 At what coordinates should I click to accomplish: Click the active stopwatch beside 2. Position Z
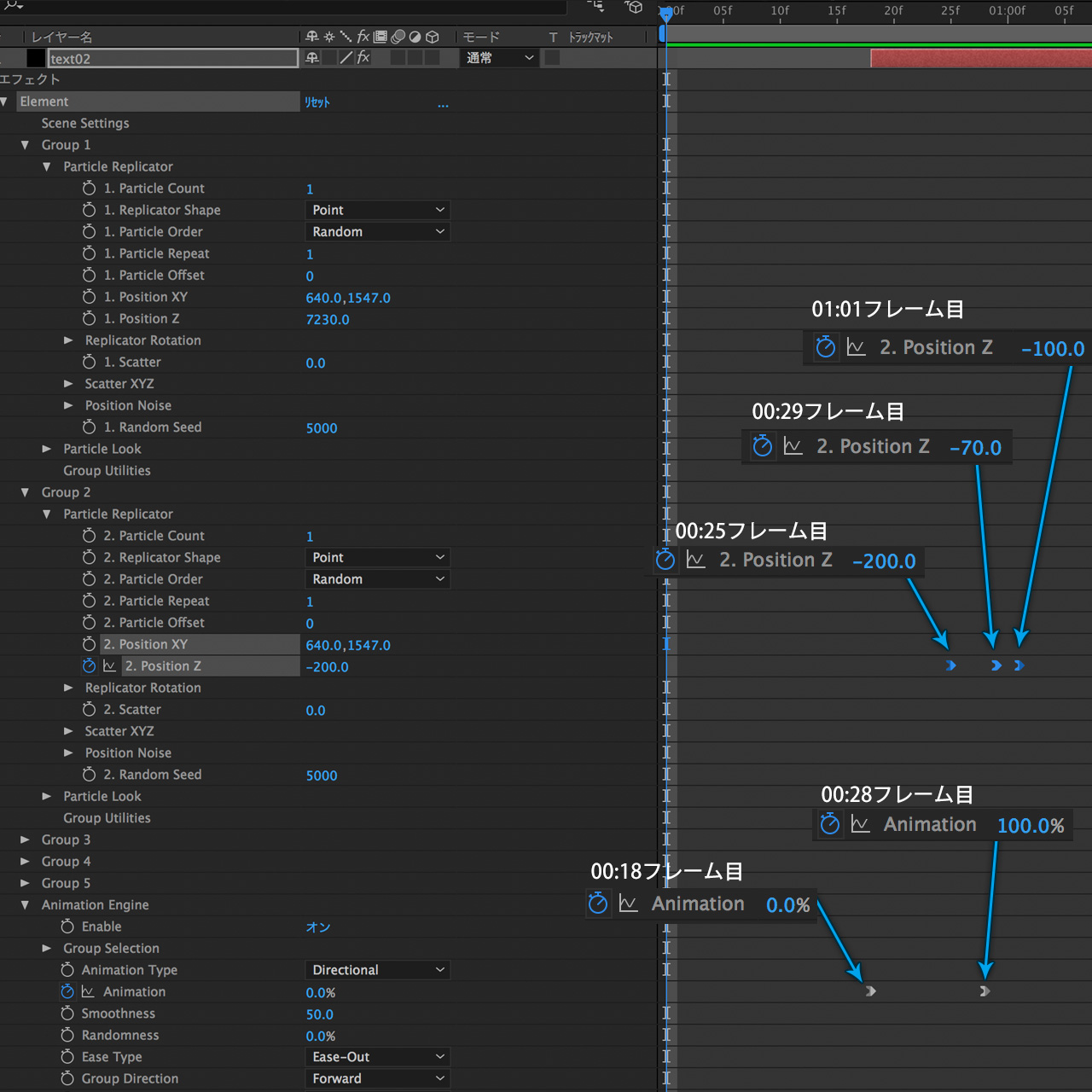pyautogui.click(x=89, y=666)
